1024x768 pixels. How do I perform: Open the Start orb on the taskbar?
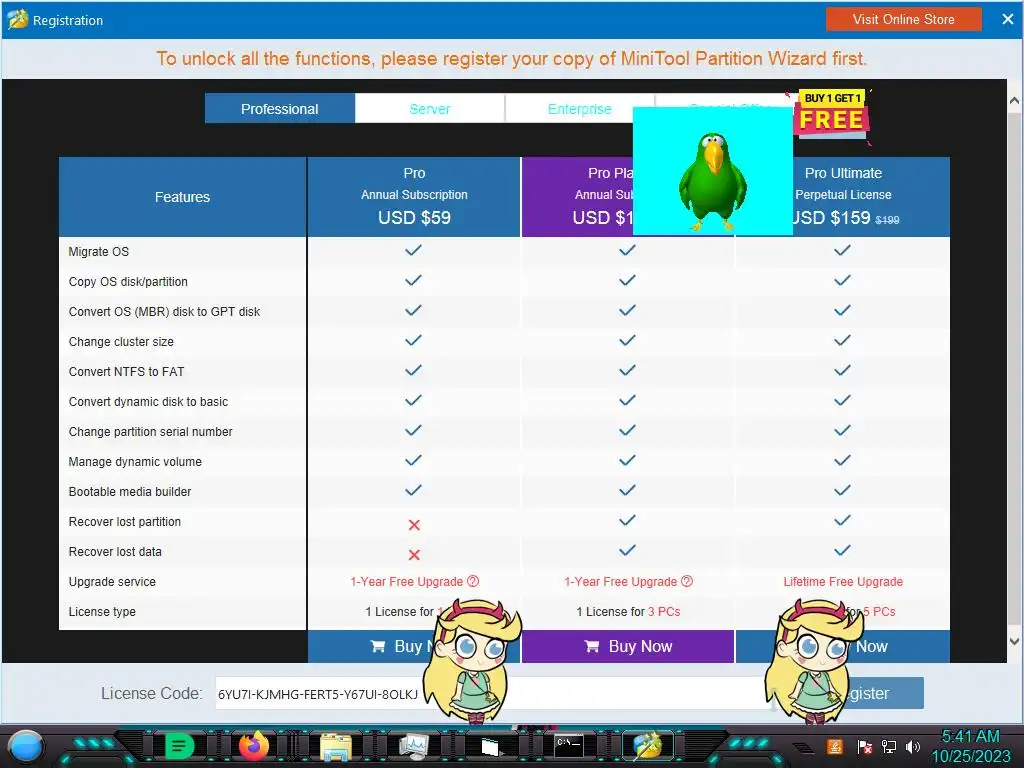(x=24, y=746)
